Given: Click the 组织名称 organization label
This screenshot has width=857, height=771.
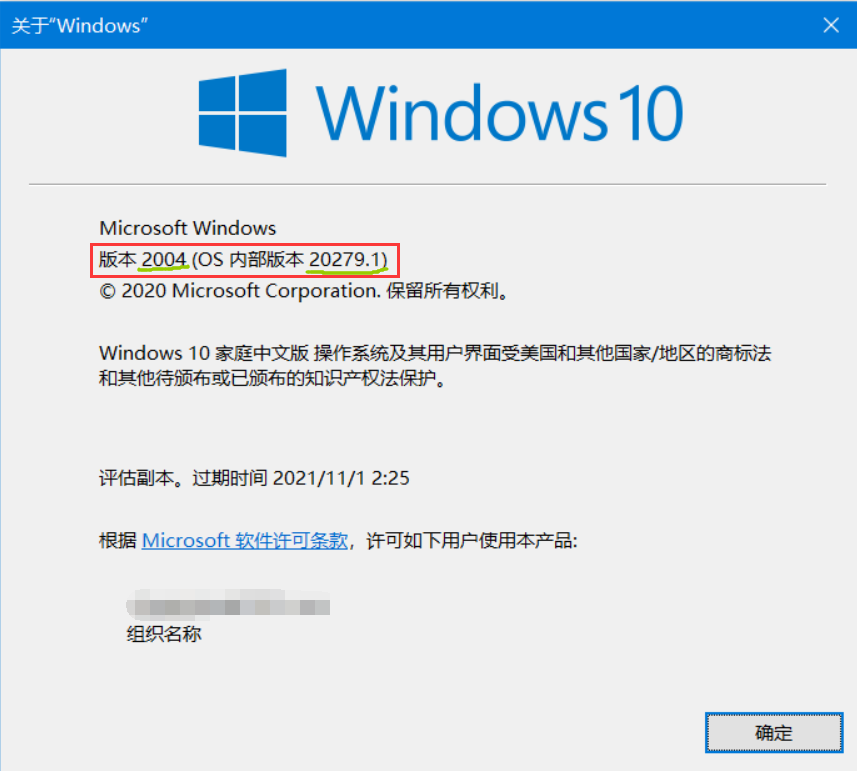Looking at the screenshot, I should pyautogui.click(x=164, y=634).
